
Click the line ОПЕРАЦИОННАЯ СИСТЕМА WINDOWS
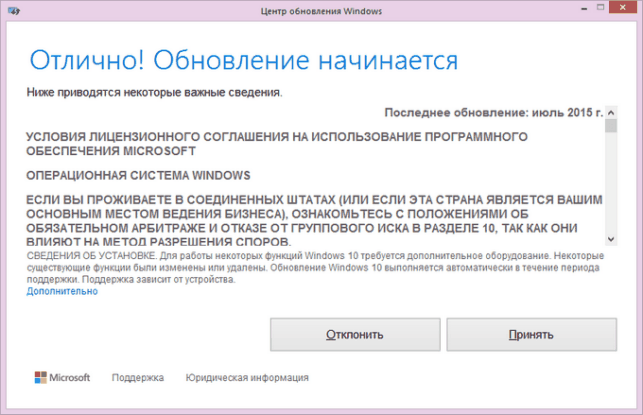pos(138,176)
